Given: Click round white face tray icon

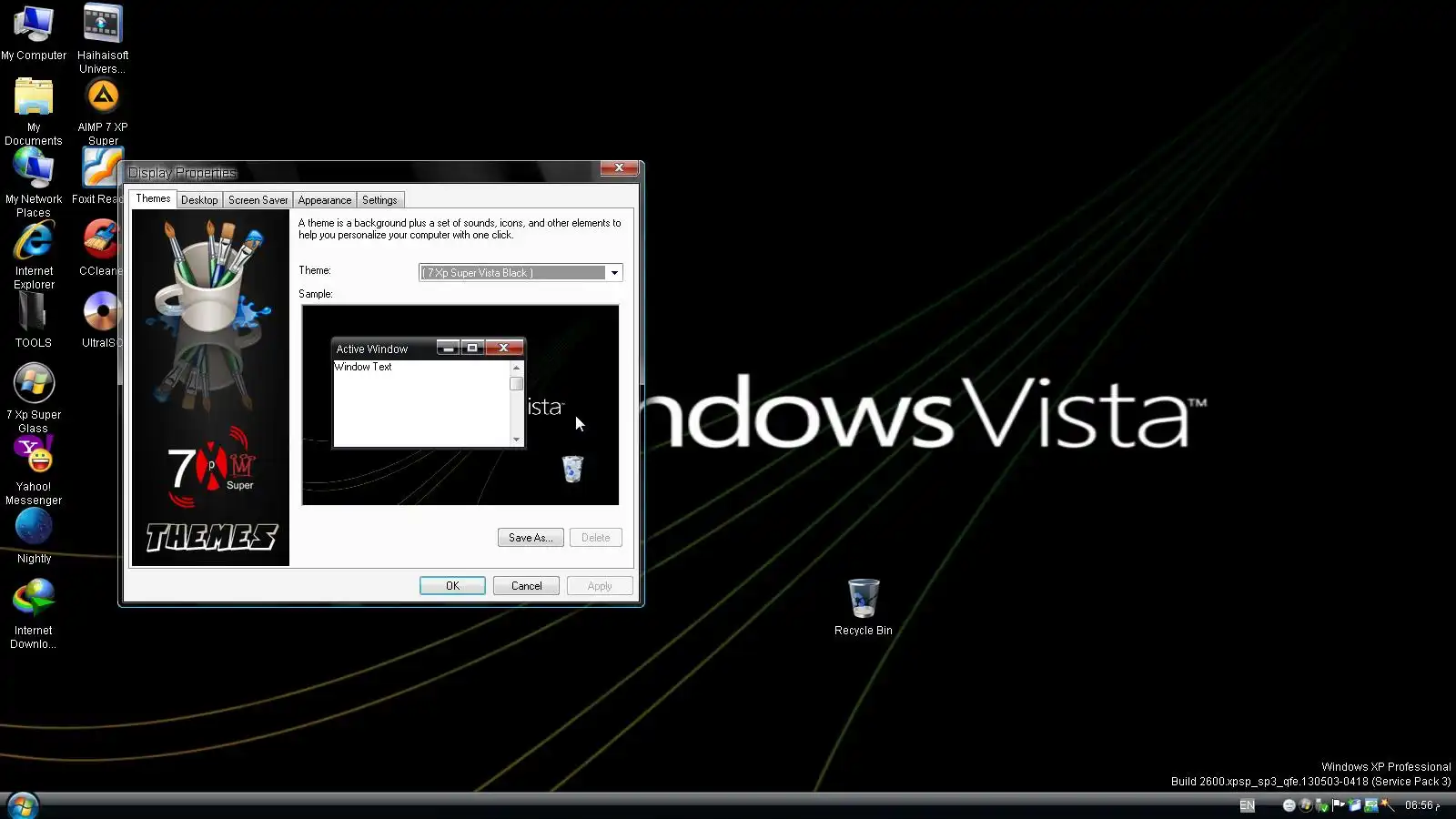Looking at the screenshot, I should pyautogui.click(x=1289, y=805).
